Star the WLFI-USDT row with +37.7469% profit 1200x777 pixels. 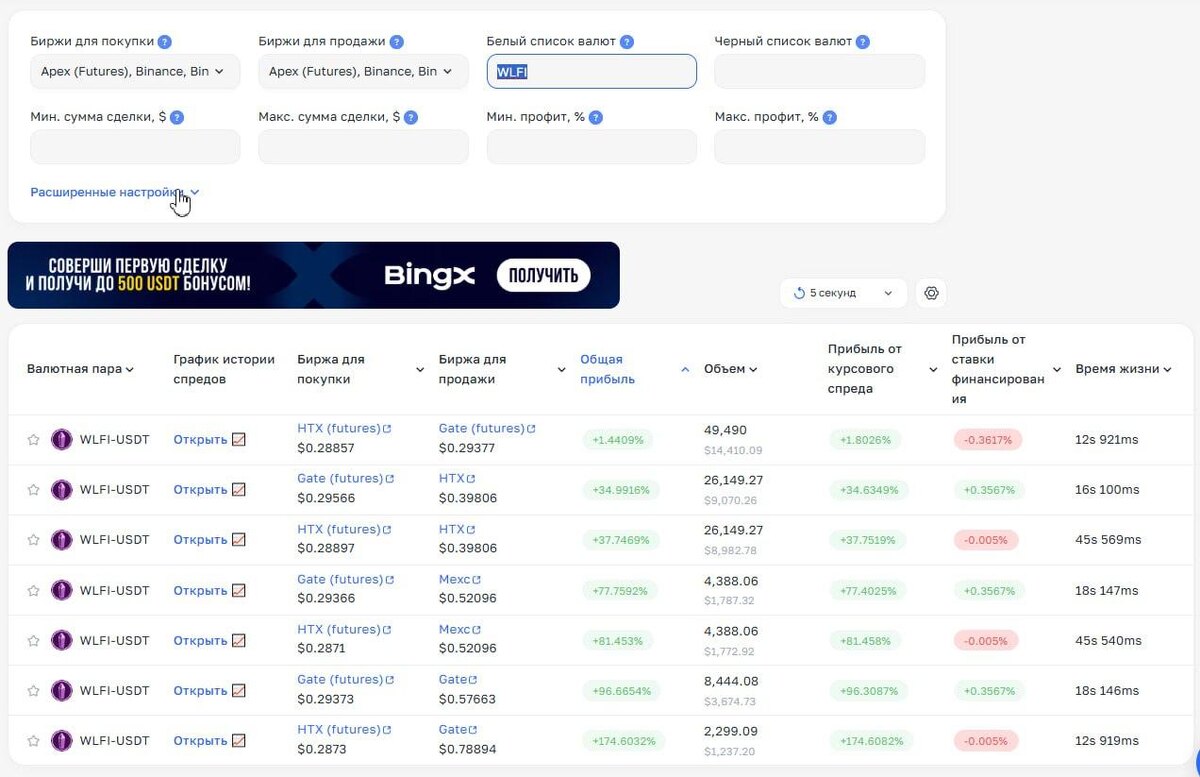33,540
